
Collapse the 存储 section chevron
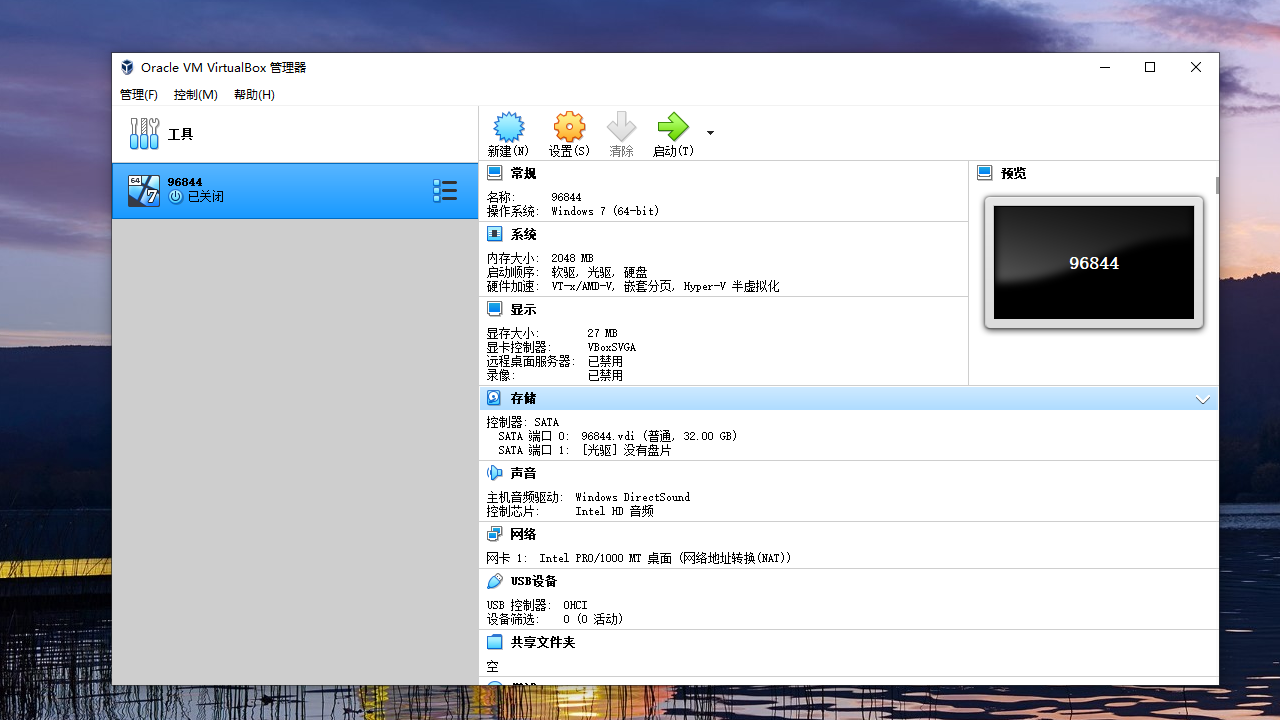pos(1202,399)
